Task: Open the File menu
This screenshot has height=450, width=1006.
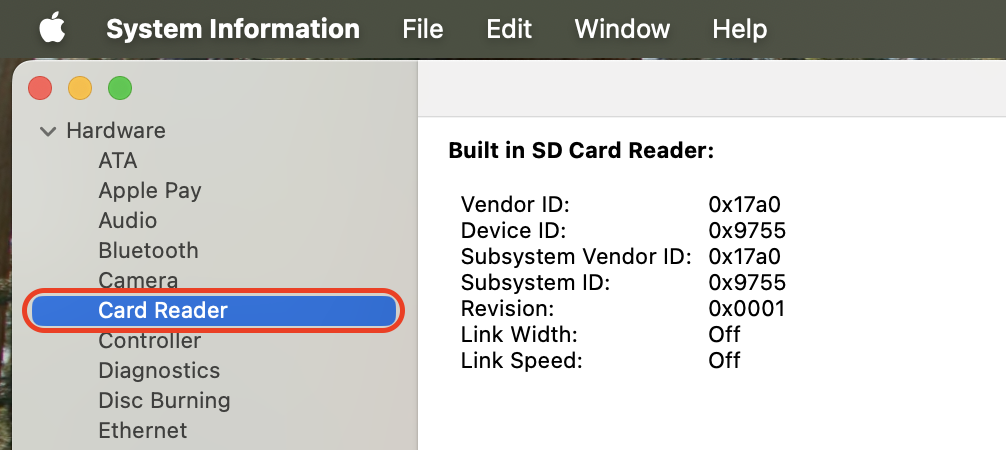Action: point(423,29)
